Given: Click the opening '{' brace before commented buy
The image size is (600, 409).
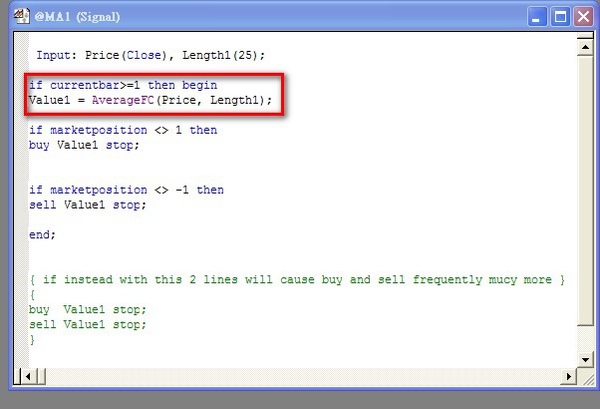Looking at the screenshot, I should [x=33, y=295].
